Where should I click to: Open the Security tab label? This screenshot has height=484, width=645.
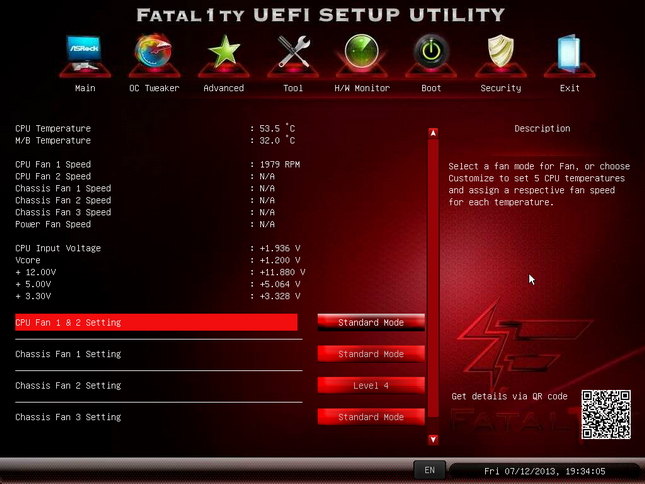(x=501, y=88)
